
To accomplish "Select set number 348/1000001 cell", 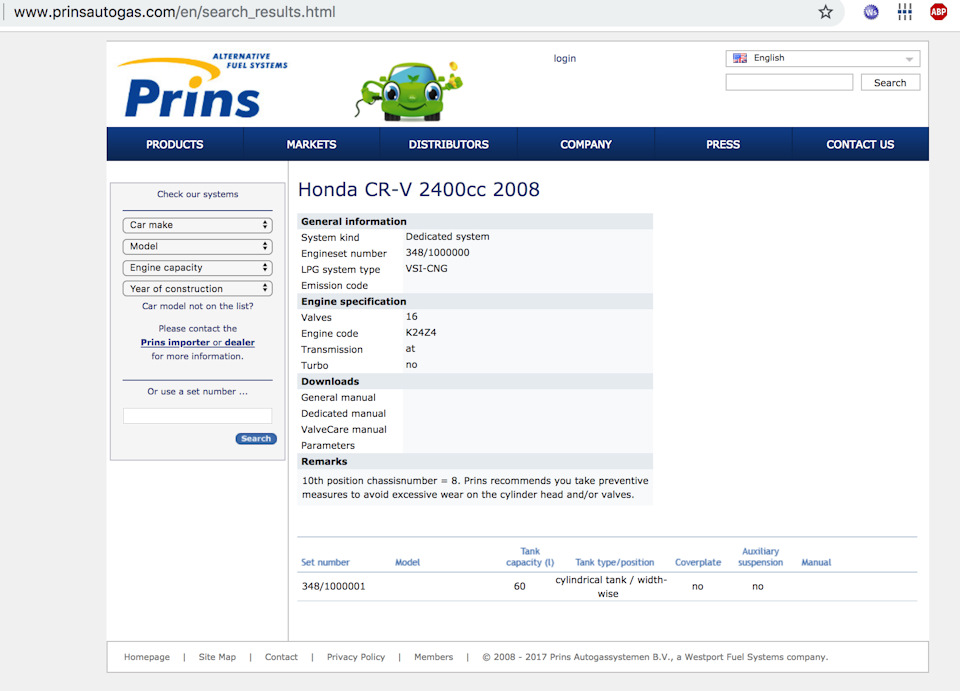I will click(334, 586).
